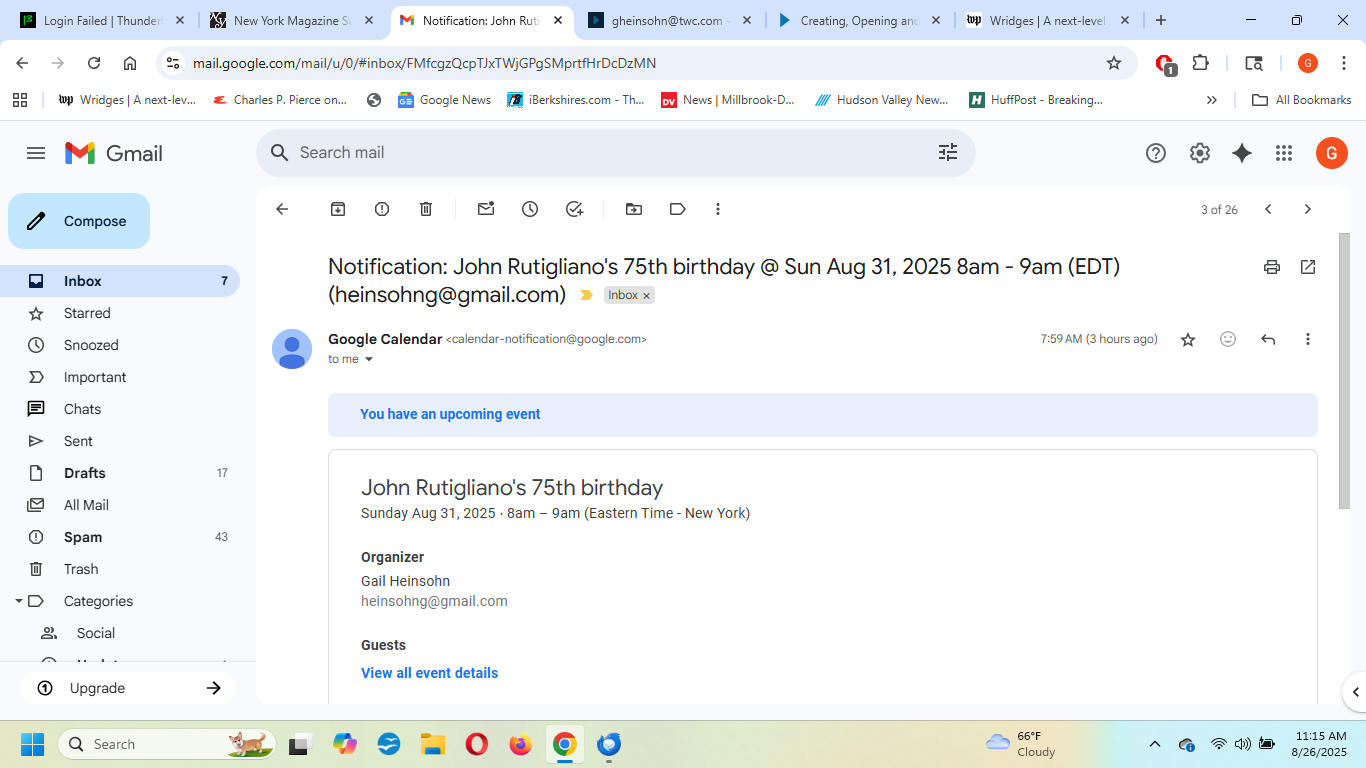This screenshot has width=1366, height=768.
Task: Open search filter options in search bar
Action: 947,153
